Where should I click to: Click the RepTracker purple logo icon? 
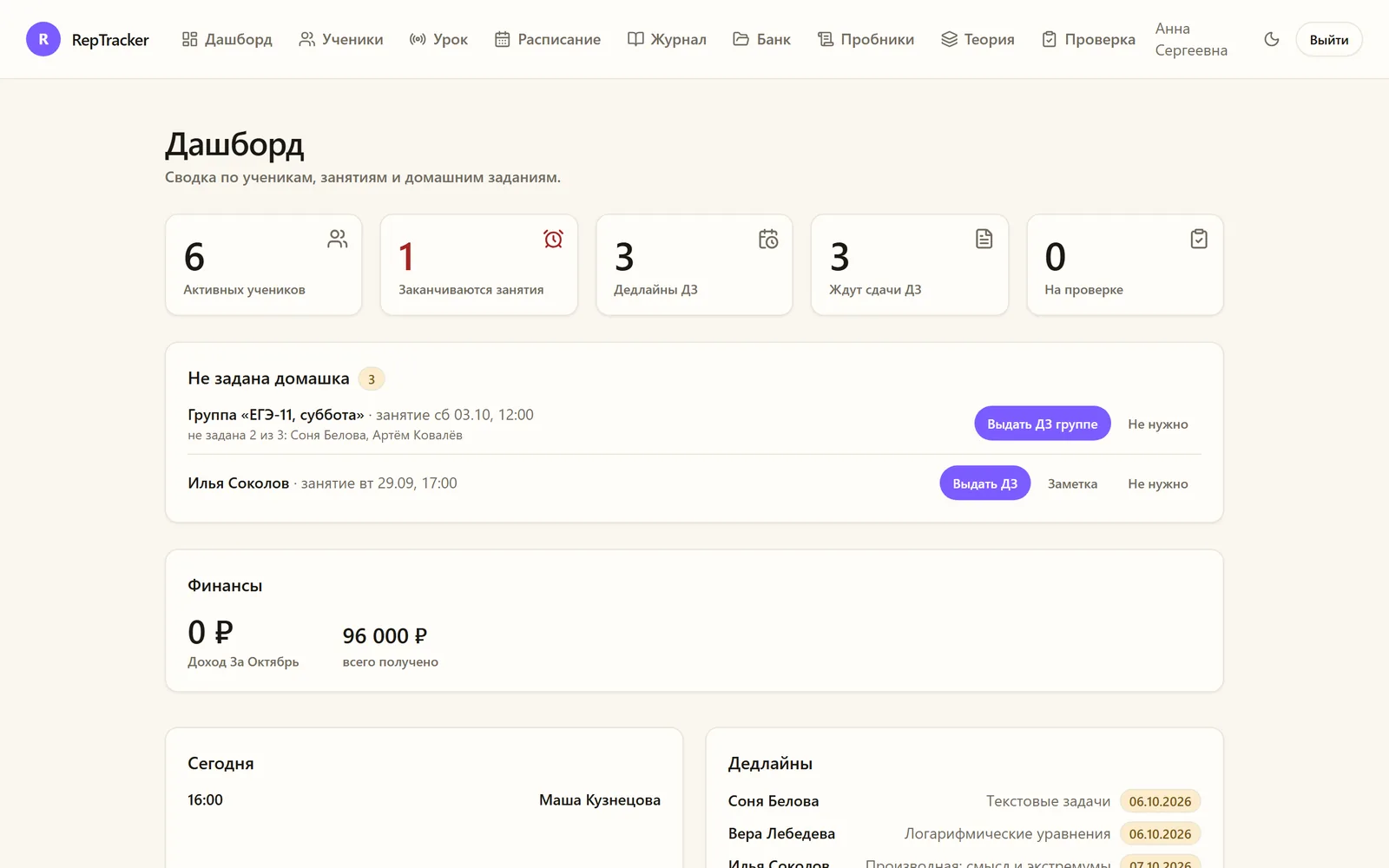[43, 39]
